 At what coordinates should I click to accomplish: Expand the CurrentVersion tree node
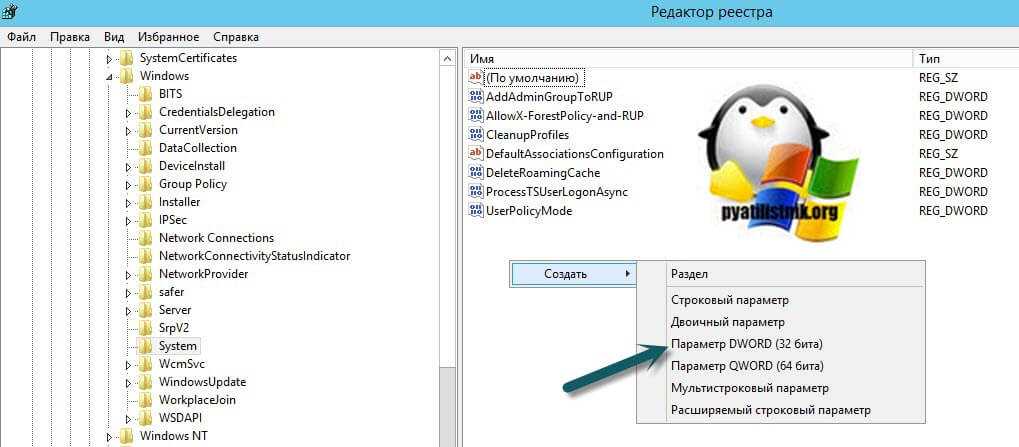(128, 130)
